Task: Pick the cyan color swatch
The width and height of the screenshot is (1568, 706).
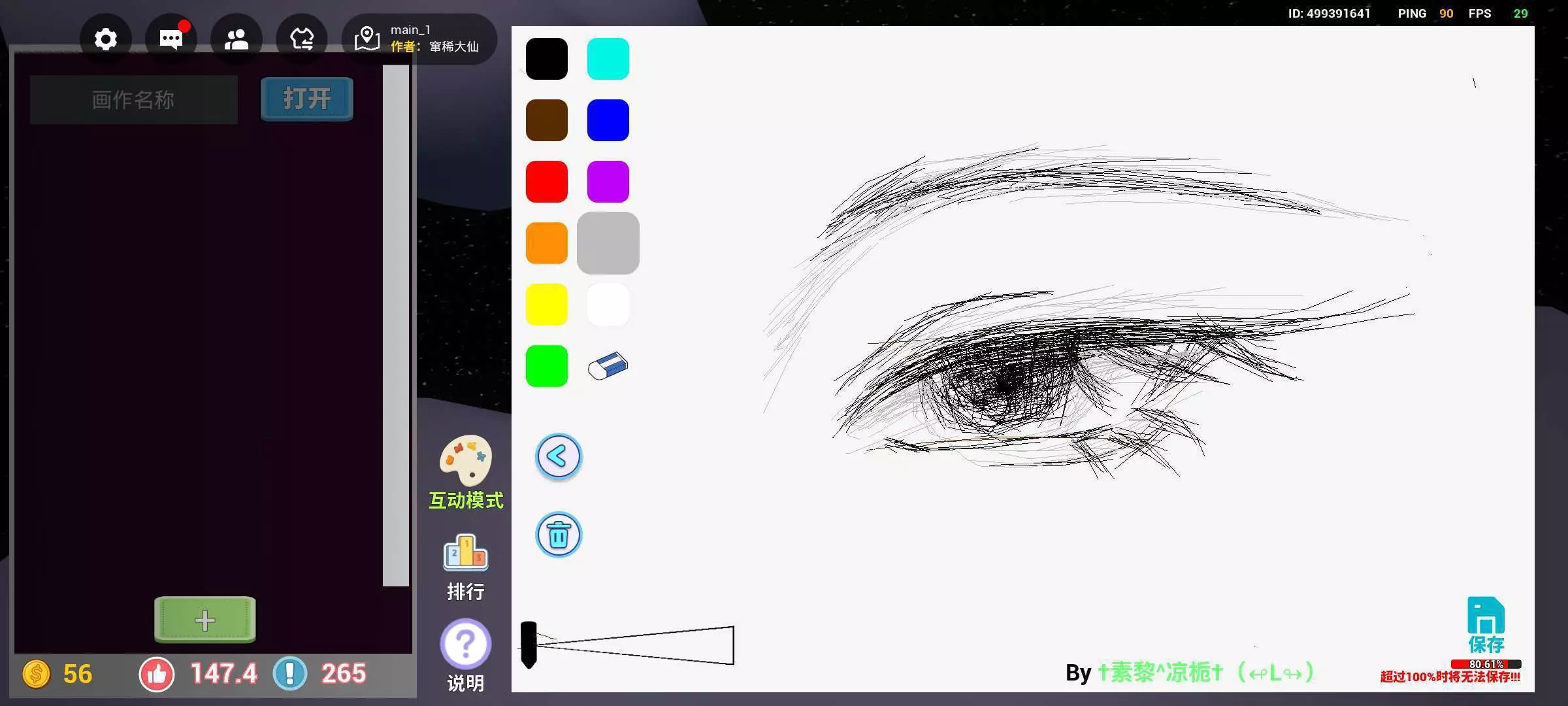Action: click(608, 59)
